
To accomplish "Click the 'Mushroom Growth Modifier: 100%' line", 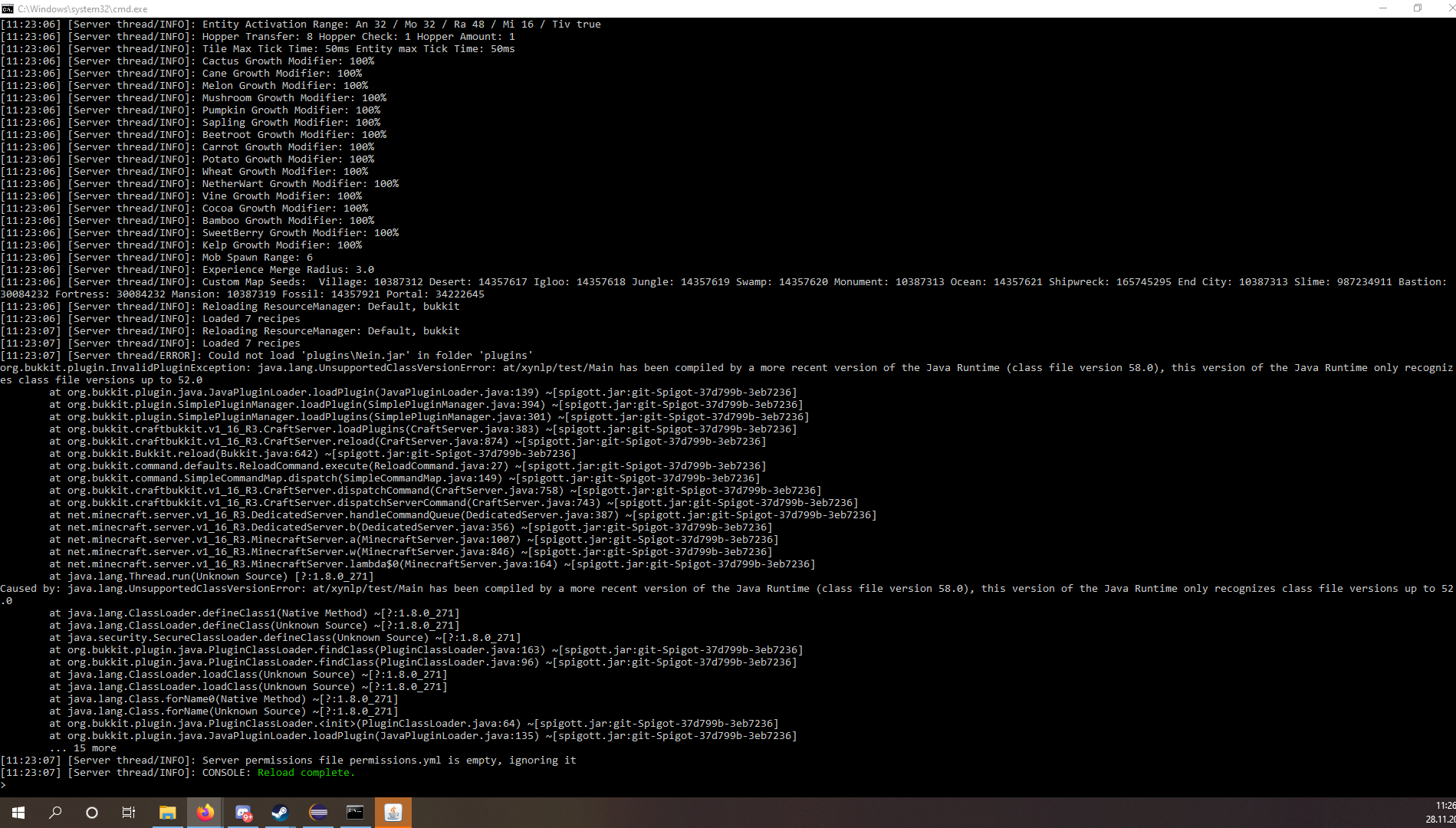I will (x=193, y=98).
